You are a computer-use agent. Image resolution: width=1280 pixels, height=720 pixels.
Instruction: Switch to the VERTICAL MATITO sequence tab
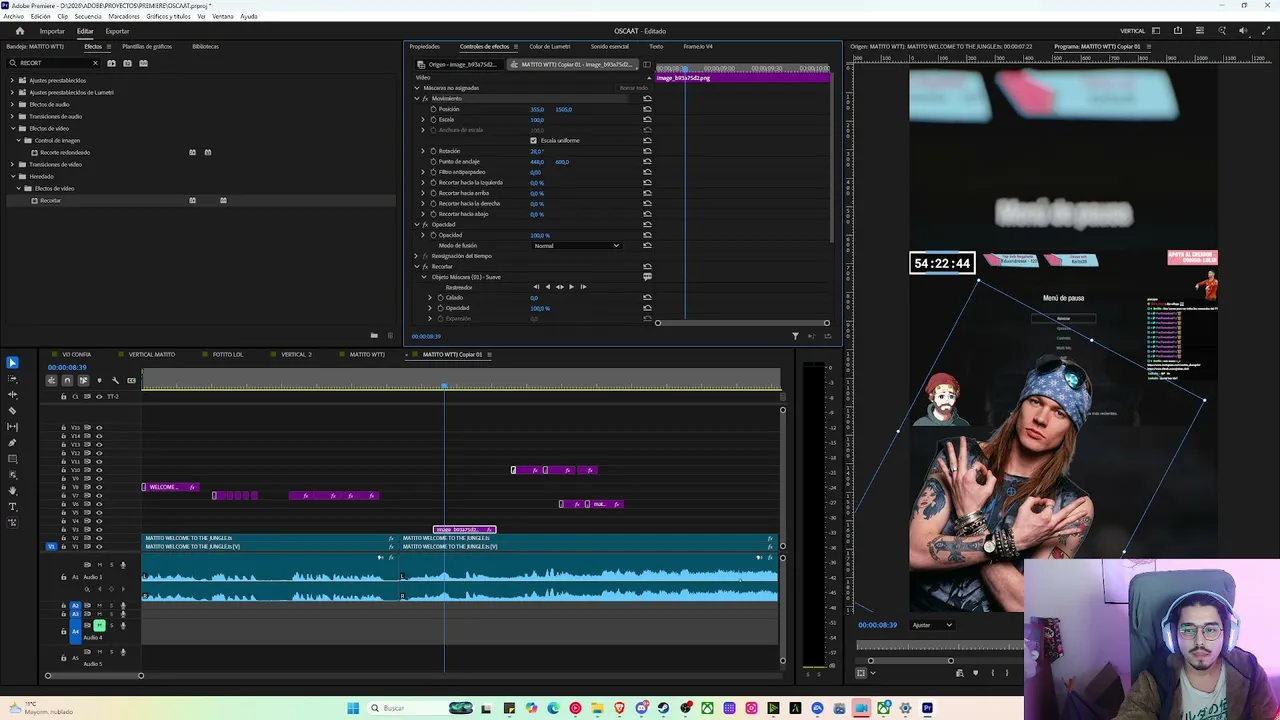coord(152,354)
